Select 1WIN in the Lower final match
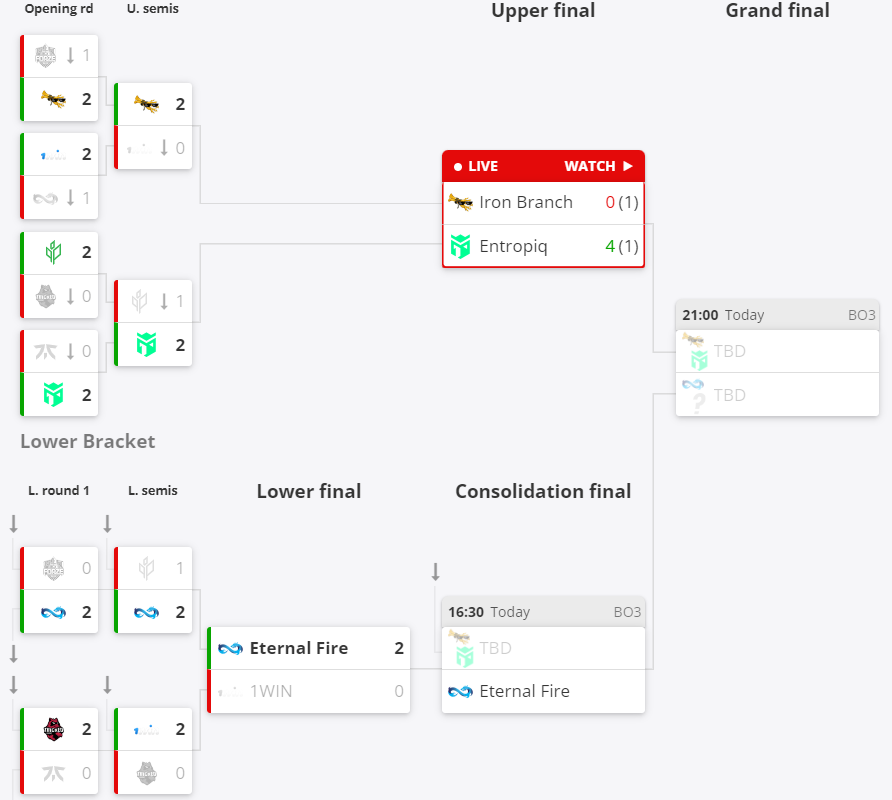892x800 pixels. [271, 691]
